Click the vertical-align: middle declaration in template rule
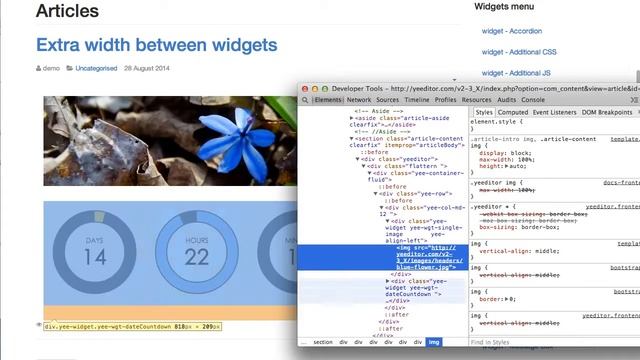Viewport: 640px width, 360px height. coord(520,251)
